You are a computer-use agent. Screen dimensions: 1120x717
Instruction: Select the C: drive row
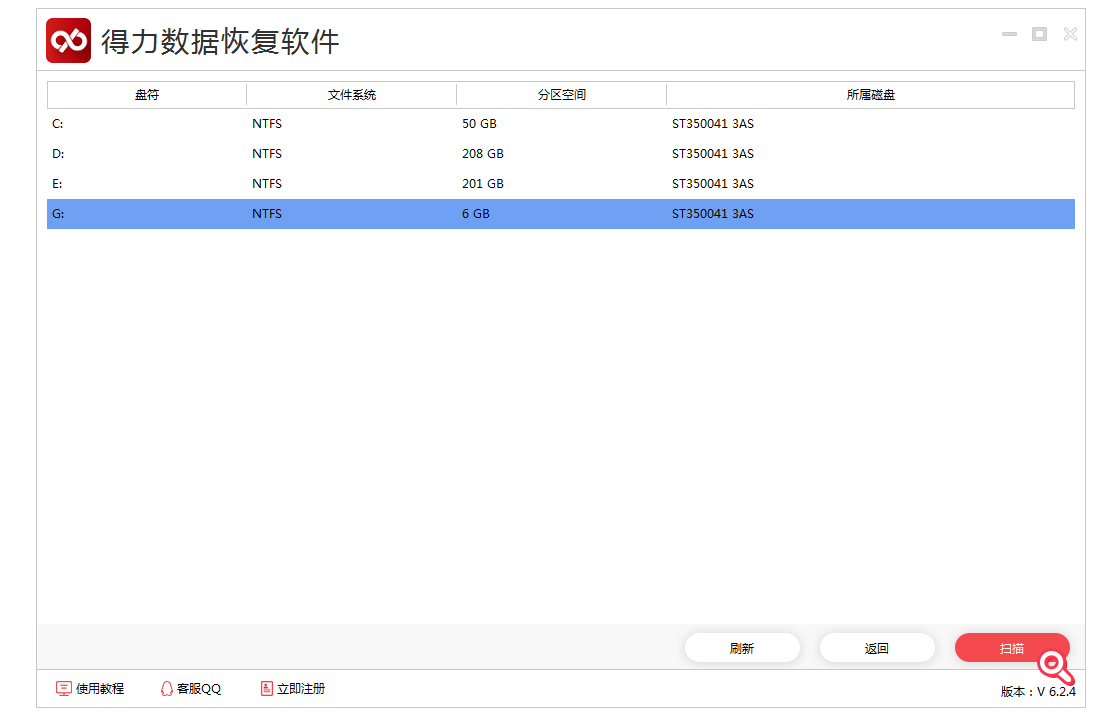tap(561, 124)
